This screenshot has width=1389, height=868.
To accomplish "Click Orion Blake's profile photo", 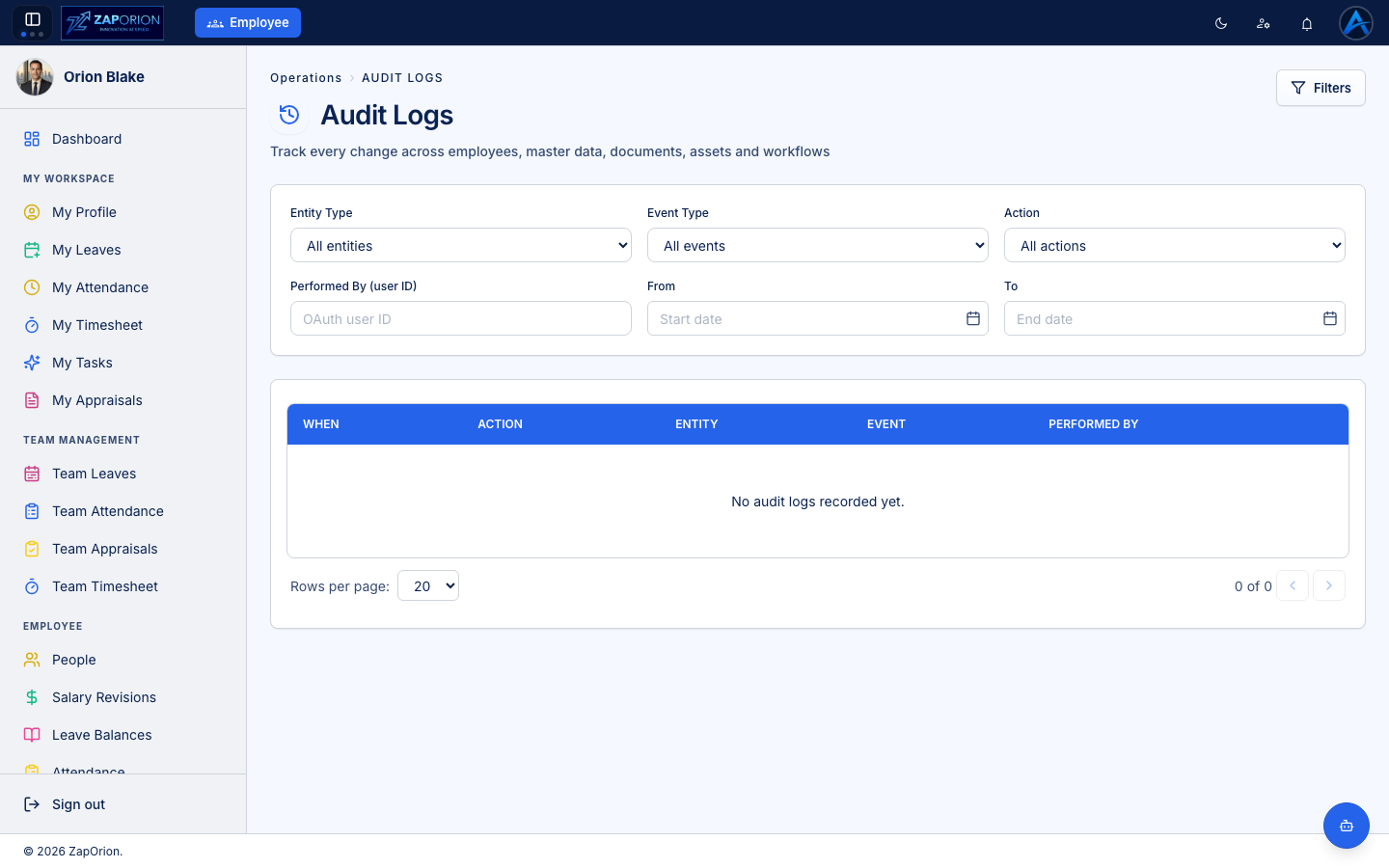I will coord(35,77).
